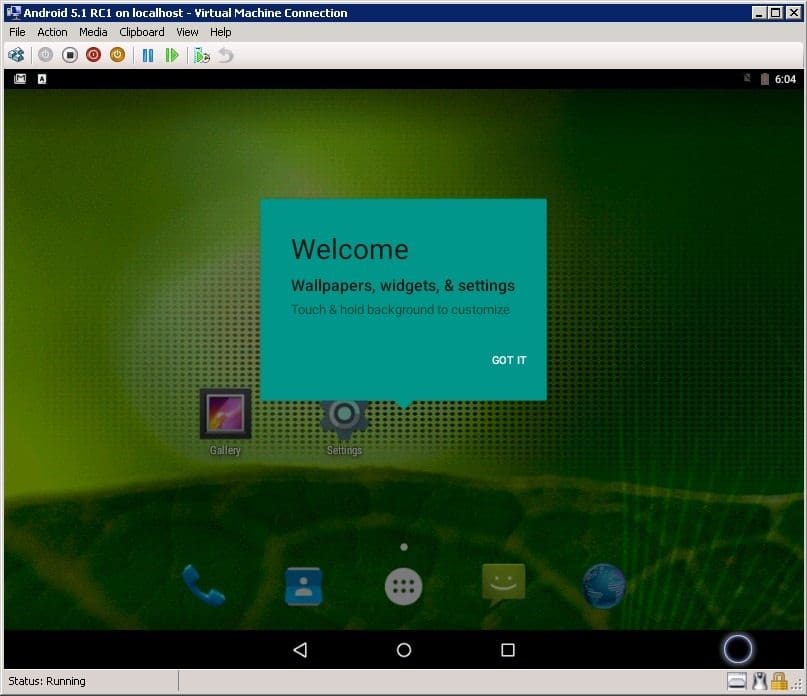Click the mouse status icon at bottom right
Screen dimensions: 807x696
pyautogui.click(x=760, y=681)
